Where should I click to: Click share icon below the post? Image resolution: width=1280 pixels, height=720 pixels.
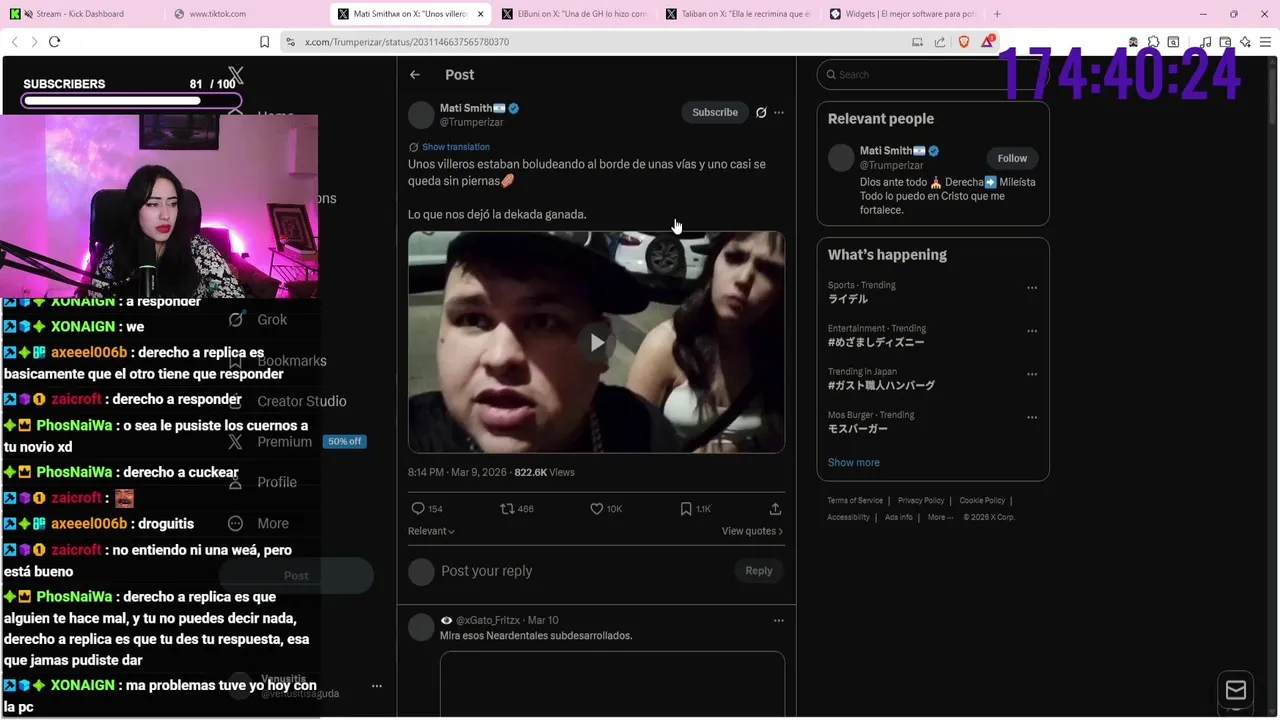pos(775,509)
